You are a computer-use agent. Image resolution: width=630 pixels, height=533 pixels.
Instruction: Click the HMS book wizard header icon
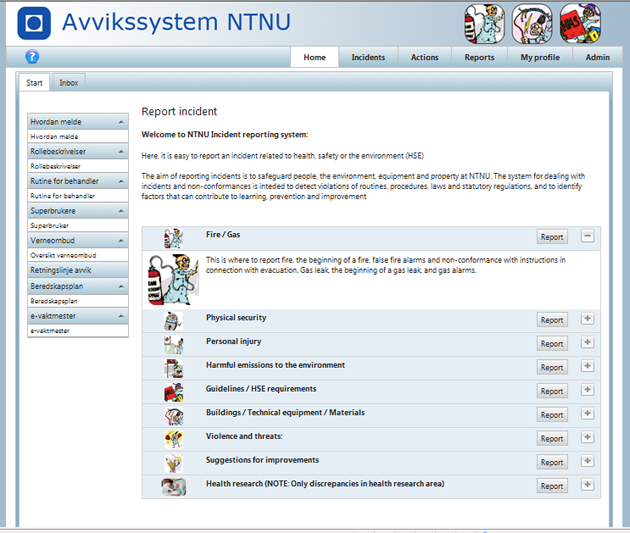[580, 24]
